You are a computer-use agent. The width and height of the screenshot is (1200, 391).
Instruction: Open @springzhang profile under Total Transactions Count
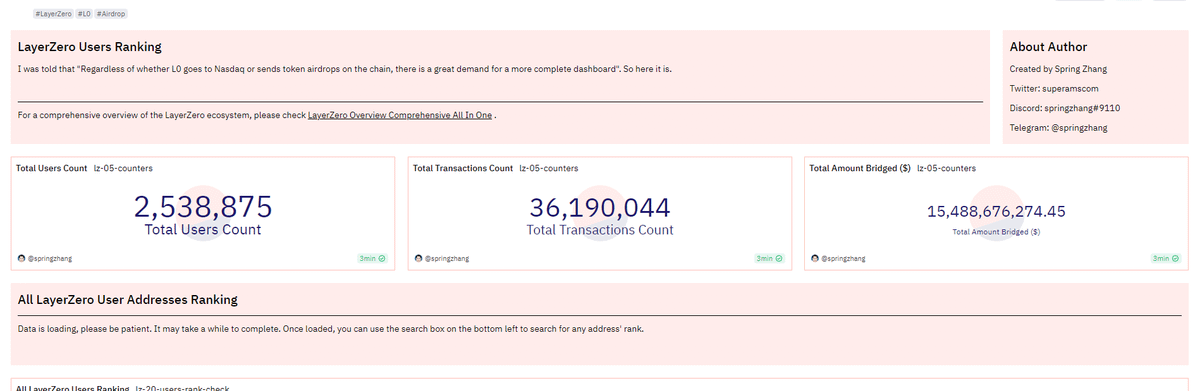(x=446, y=258)
